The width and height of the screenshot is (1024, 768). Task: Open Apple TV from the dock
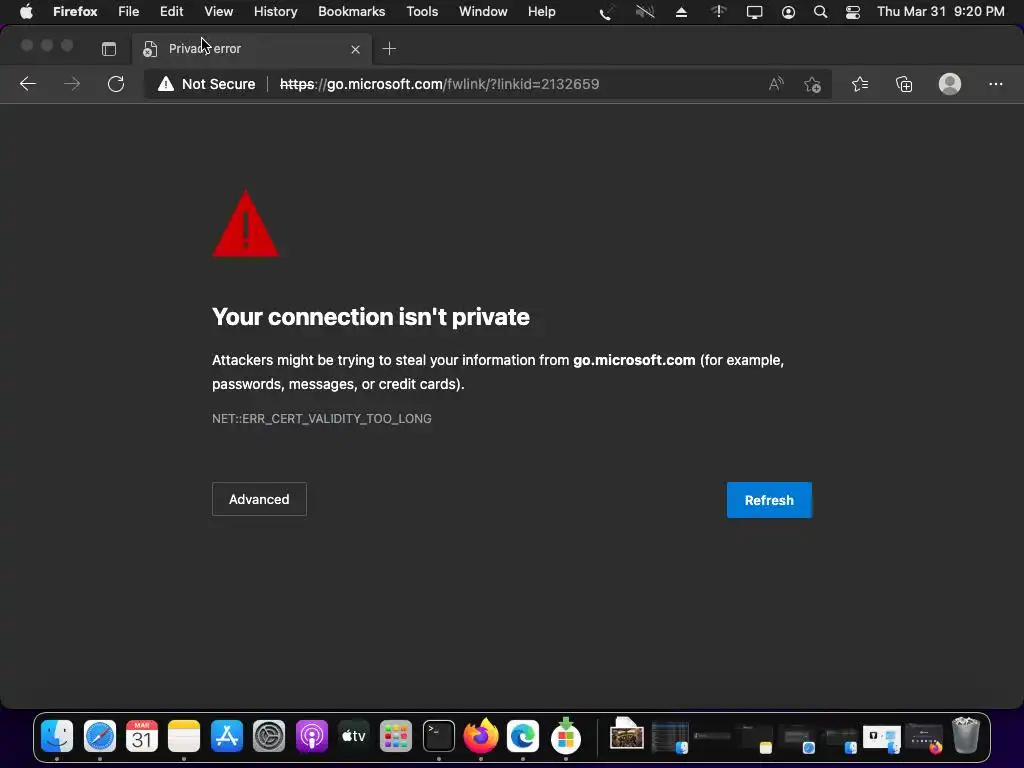[354, 737]
